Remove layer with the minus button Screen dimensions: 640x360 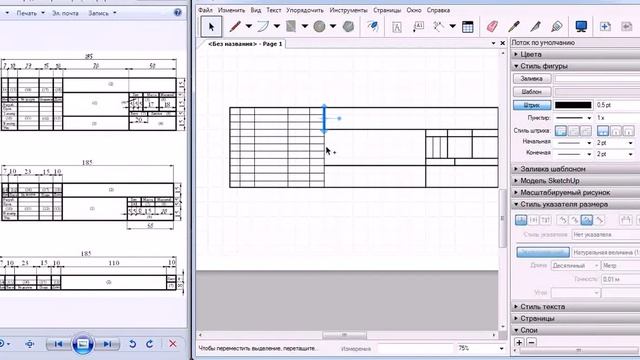coord(531,342)
